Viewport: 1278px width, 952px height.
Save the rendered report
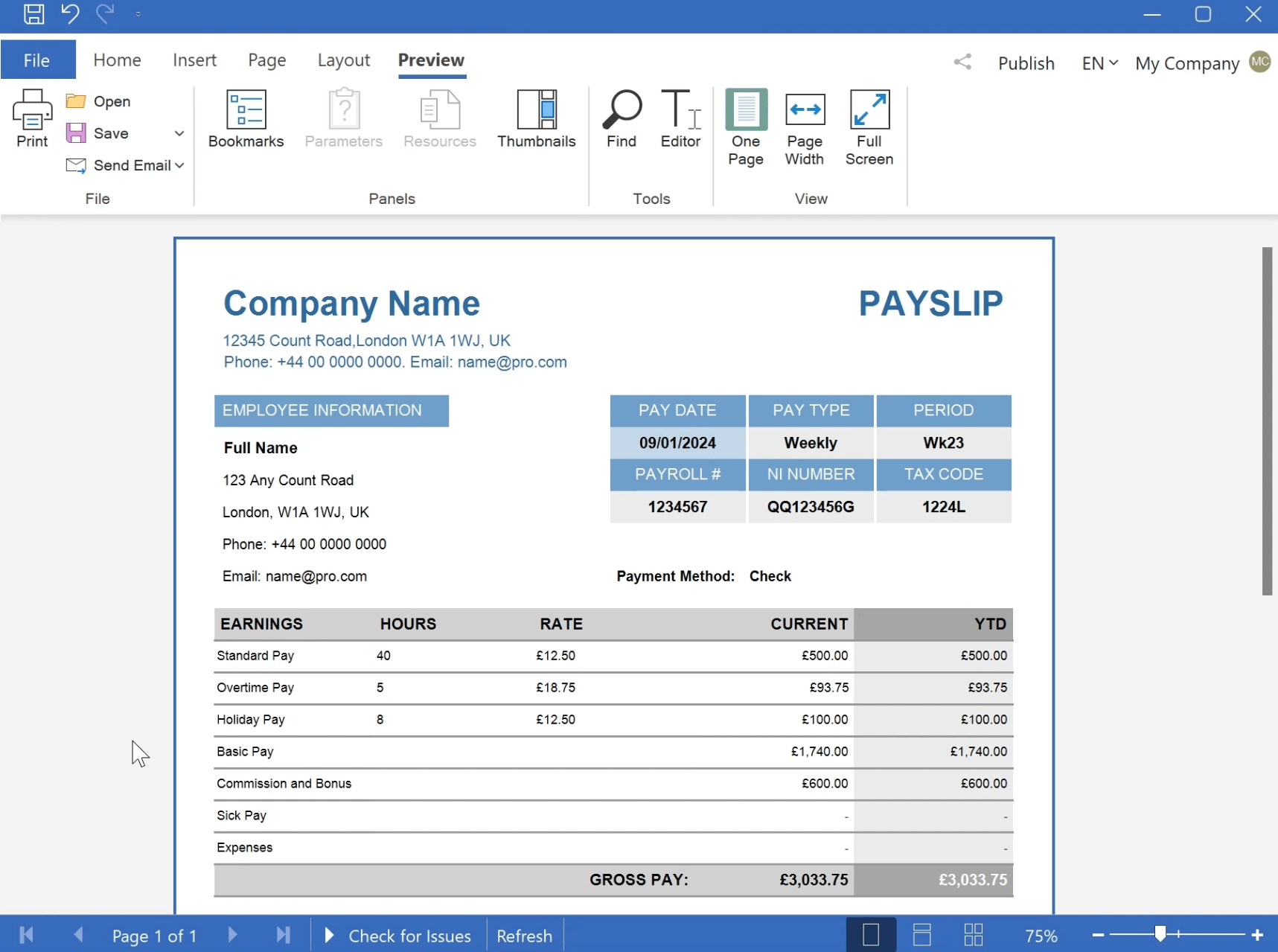tap(98, 133)
